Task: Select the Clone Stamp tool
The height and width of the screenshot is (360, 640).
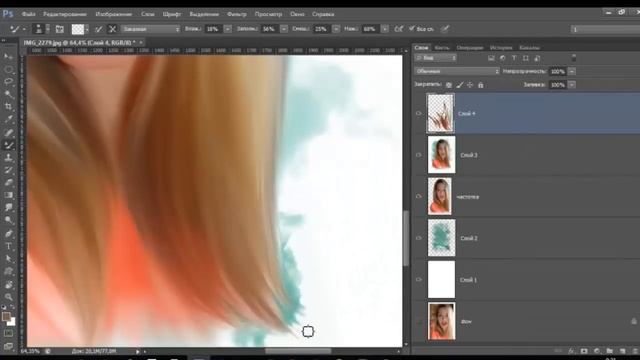Action: coord(8,158)
